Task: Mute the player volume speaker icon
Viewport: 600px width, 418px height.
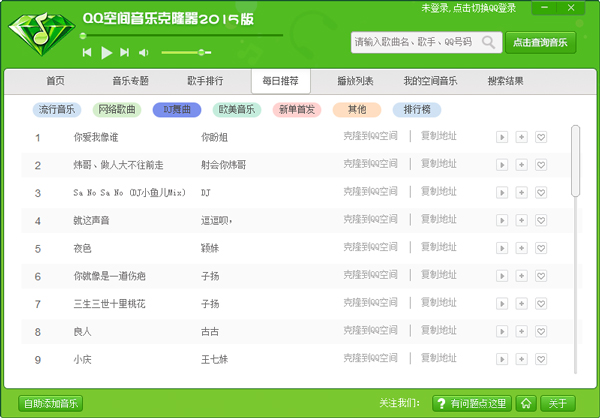Action: (143, 52)
